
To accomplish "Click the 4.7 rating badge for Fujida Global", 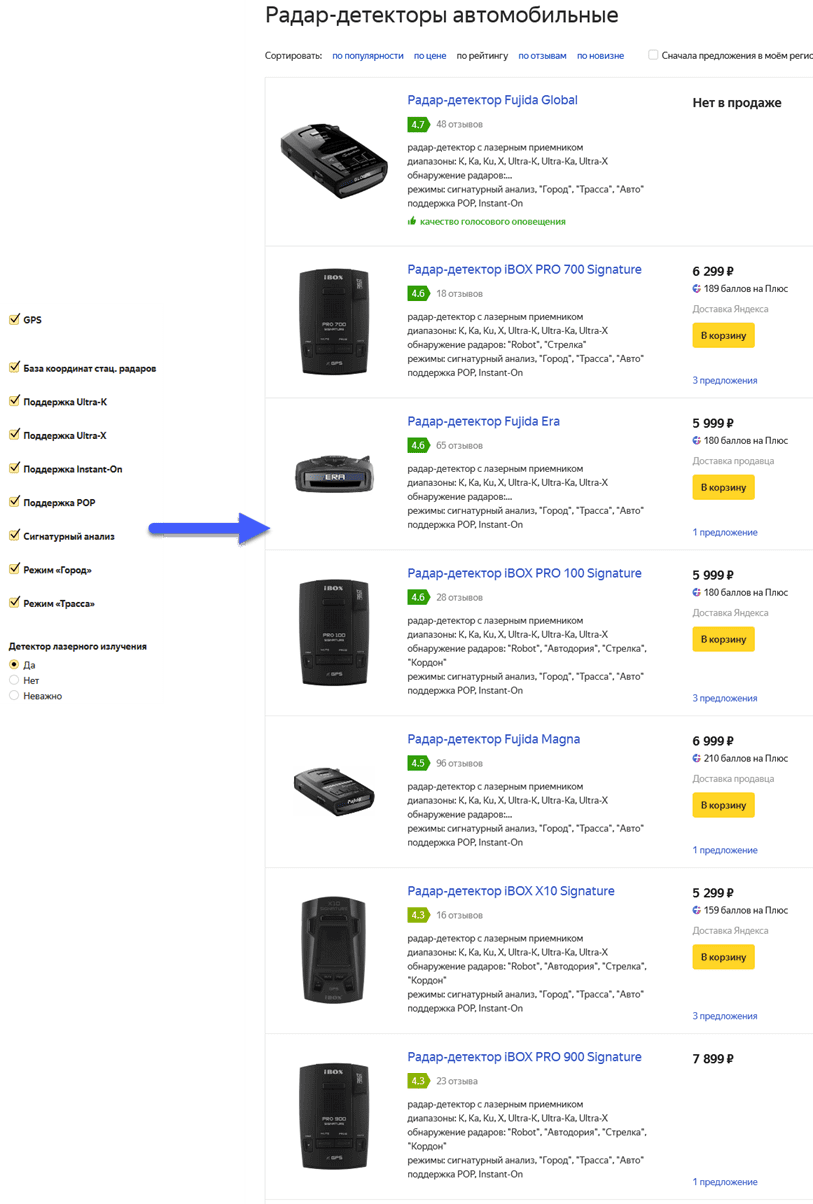I will (x=417, y=125).
